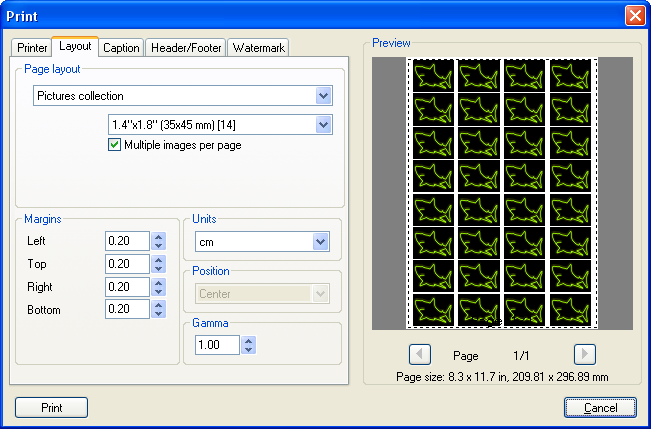651x429 pixels.
Task: Switch to the Printer tab
Action: pos(32,48)
